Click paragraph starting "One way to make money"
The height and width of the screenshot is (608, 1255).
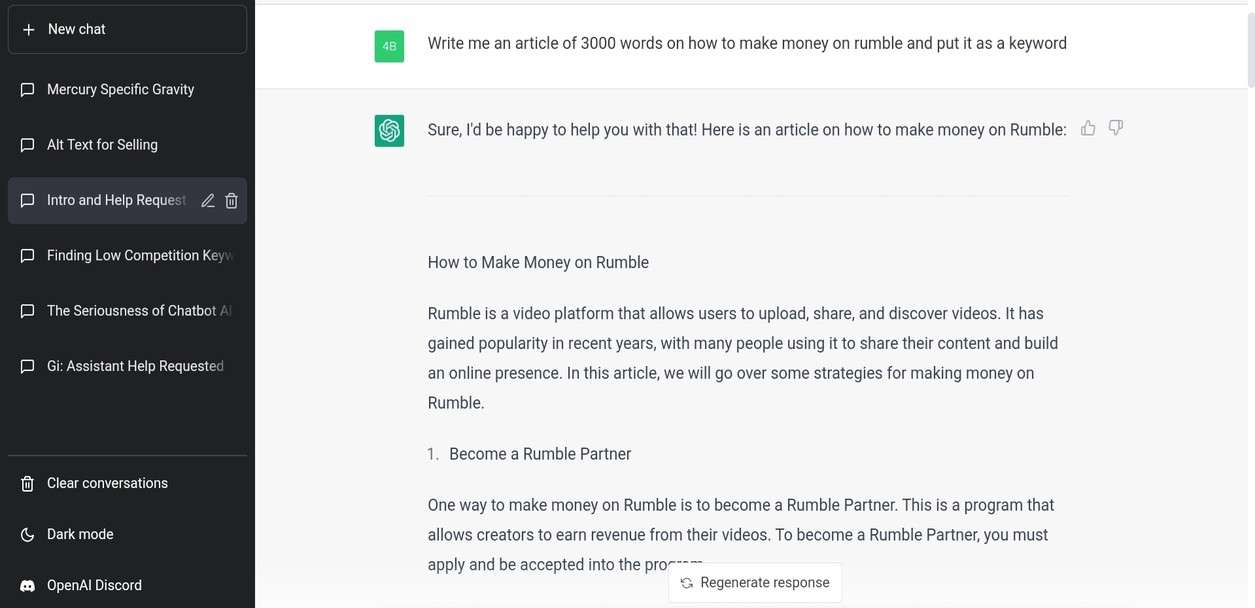coord(739,535)
